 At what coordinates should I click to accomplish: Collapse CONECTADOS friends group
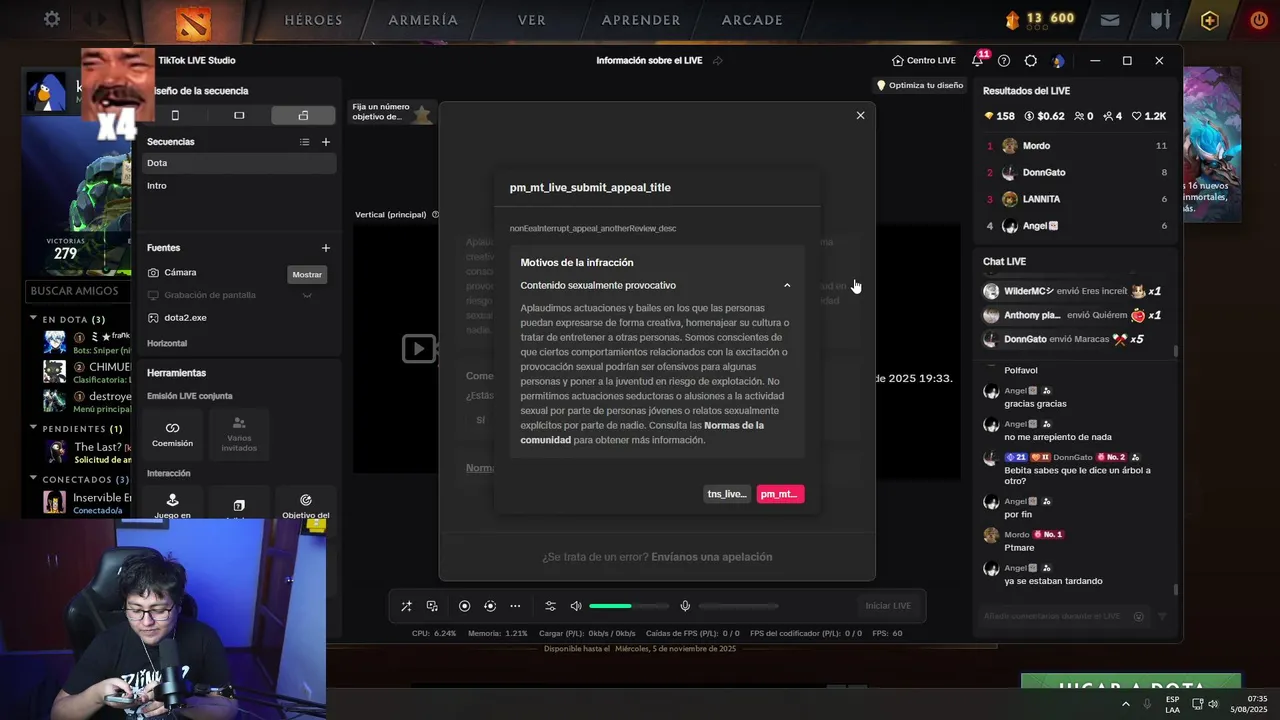tap(33, 479)
